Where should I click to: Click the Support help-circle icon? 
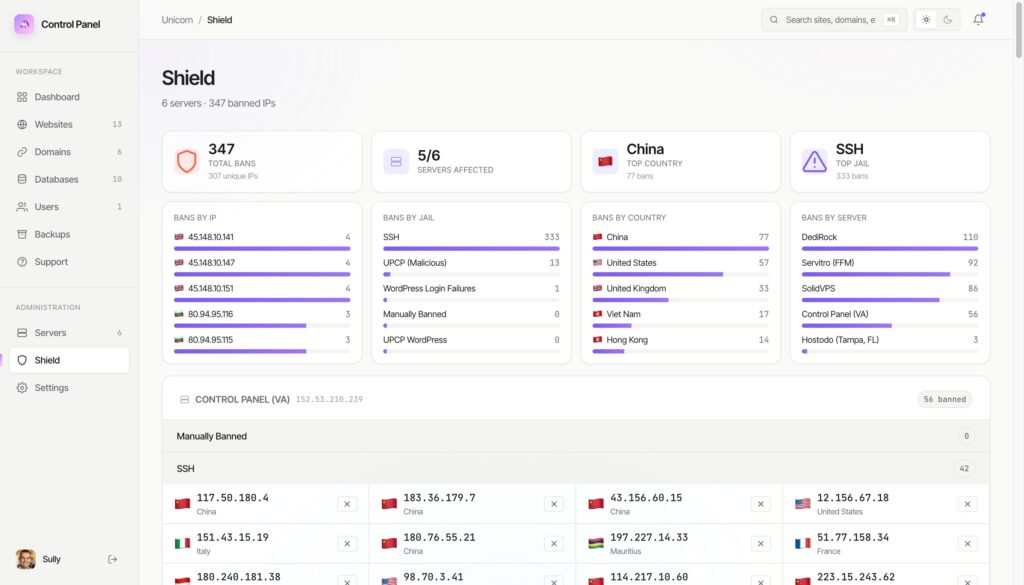click(x=22, y=262)
